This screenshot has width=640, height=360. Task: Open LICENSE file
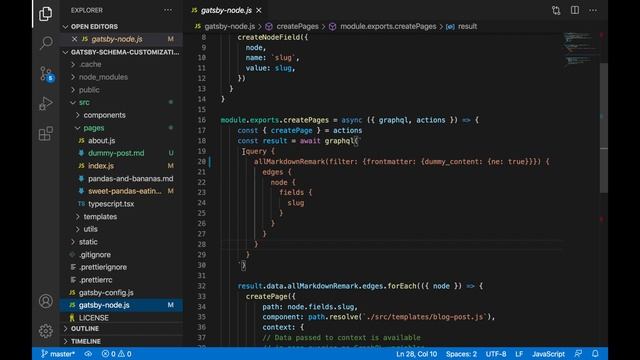[x=121, y=318]
